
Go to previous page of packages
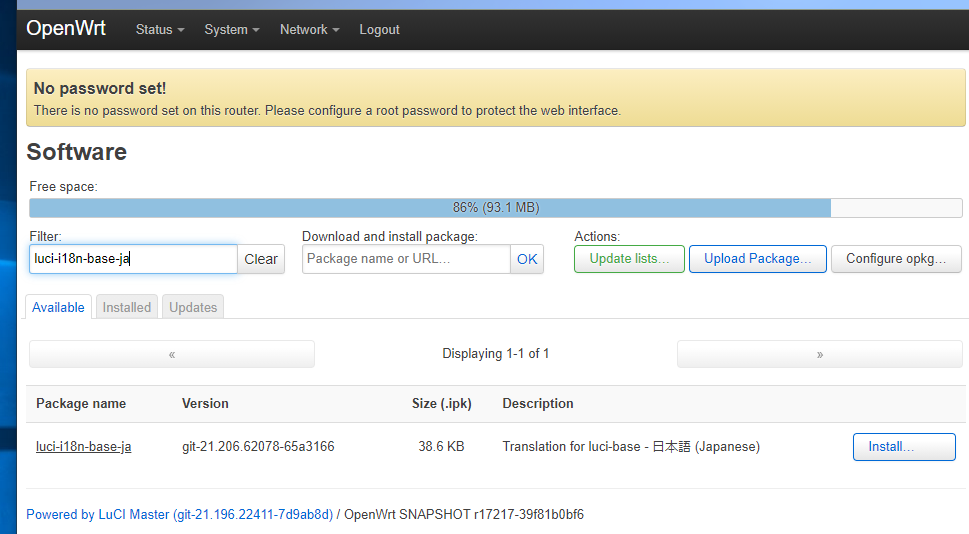tap(172, 354)
